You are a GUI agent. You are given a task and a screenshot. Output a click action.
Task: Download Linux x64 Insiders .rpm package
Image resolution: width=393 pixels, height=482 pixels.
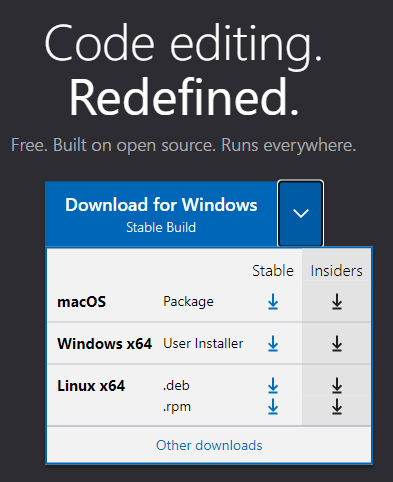click(x=337, y=406)
